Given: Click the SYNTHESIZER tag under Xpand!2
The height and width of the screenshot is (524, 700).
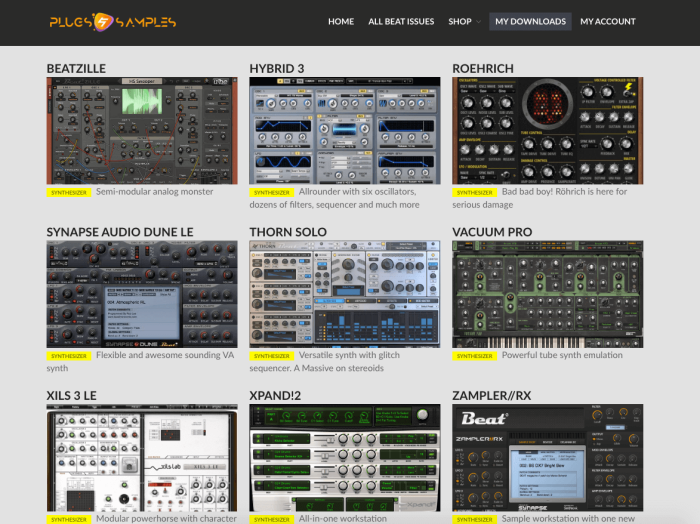Looking at the screenshot, I should (271, 519).
